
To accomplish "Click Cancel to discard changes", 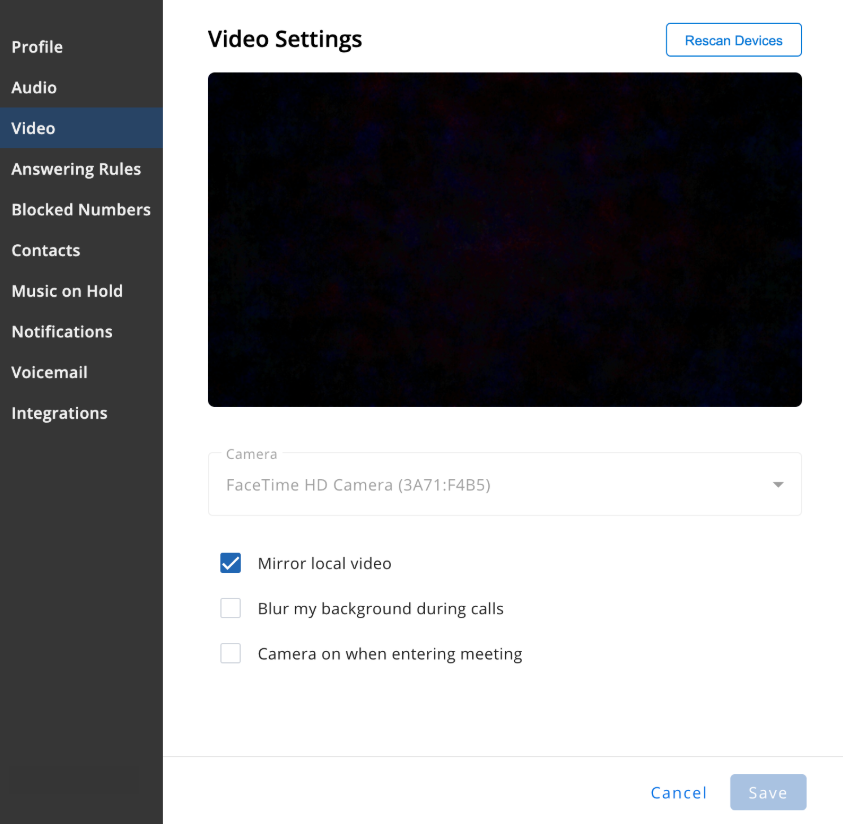I will click(x=678, y=793).
